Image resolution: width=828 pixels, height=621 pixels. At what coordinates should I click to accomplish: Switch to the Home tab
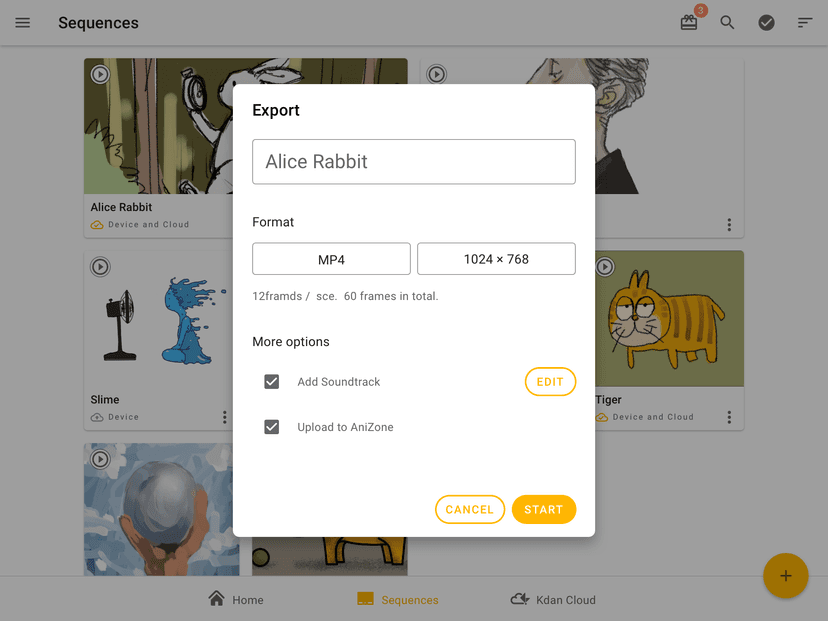click(x=236, y=599)
